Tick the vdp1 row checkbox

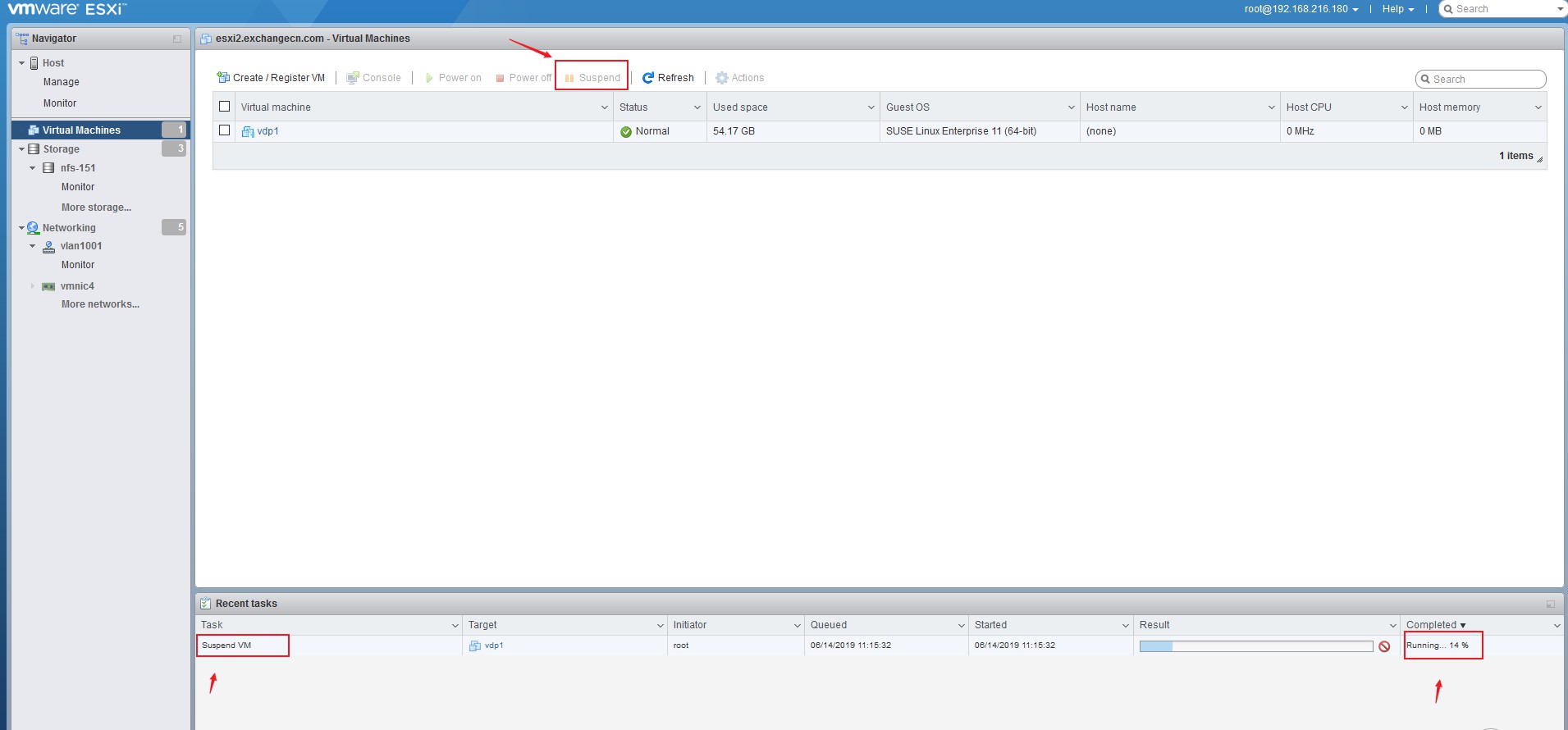click(x=224, y=130)
